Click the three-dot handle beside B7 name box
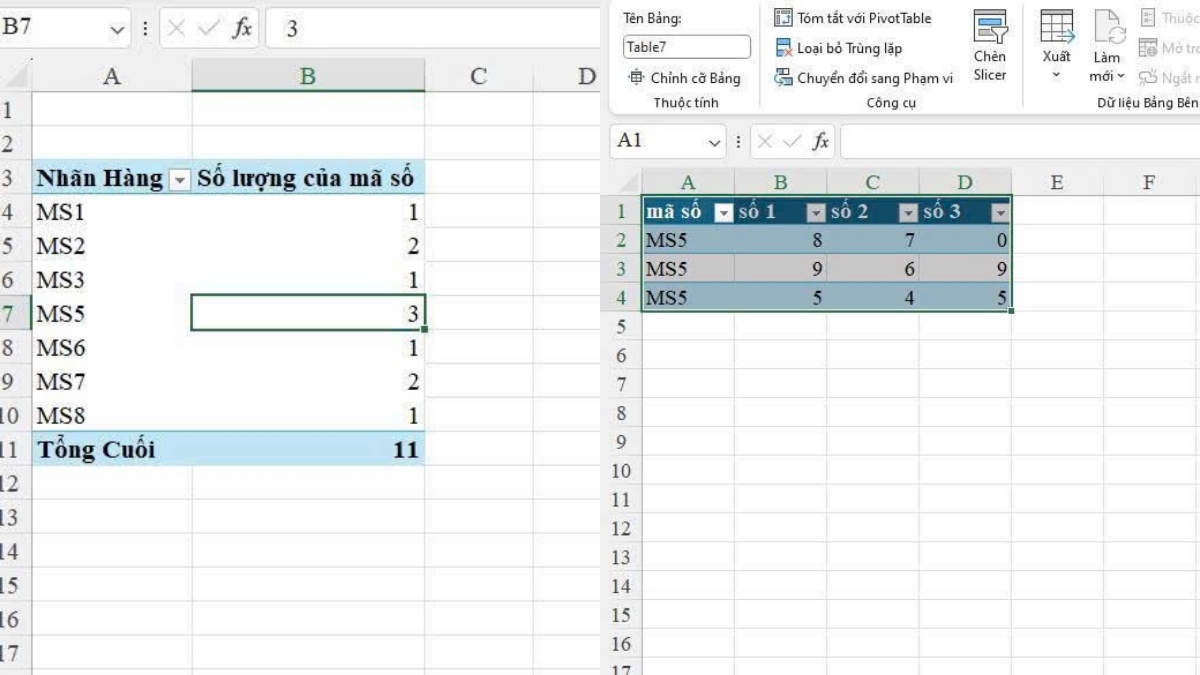Image resolution: width=1200 pixels, height=675 pixels. pyautogui.click(x=145, y=29)
